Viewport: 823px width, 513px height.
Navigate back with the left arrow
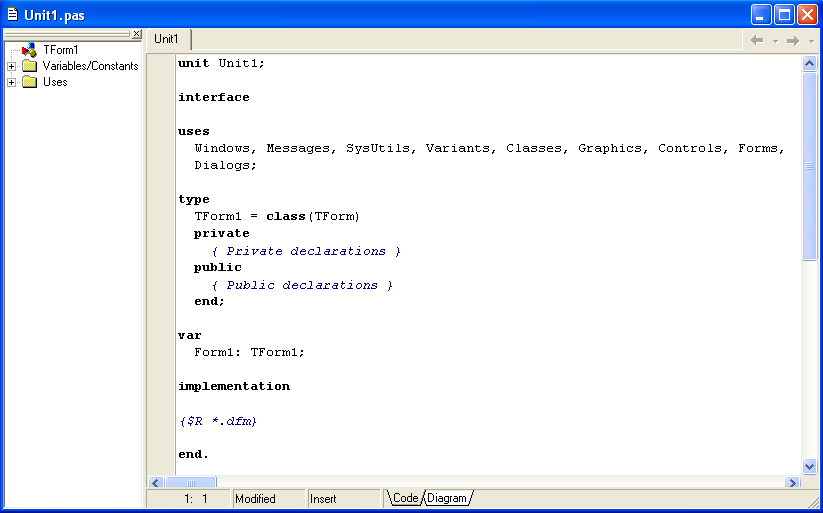[x=757, y=40]
